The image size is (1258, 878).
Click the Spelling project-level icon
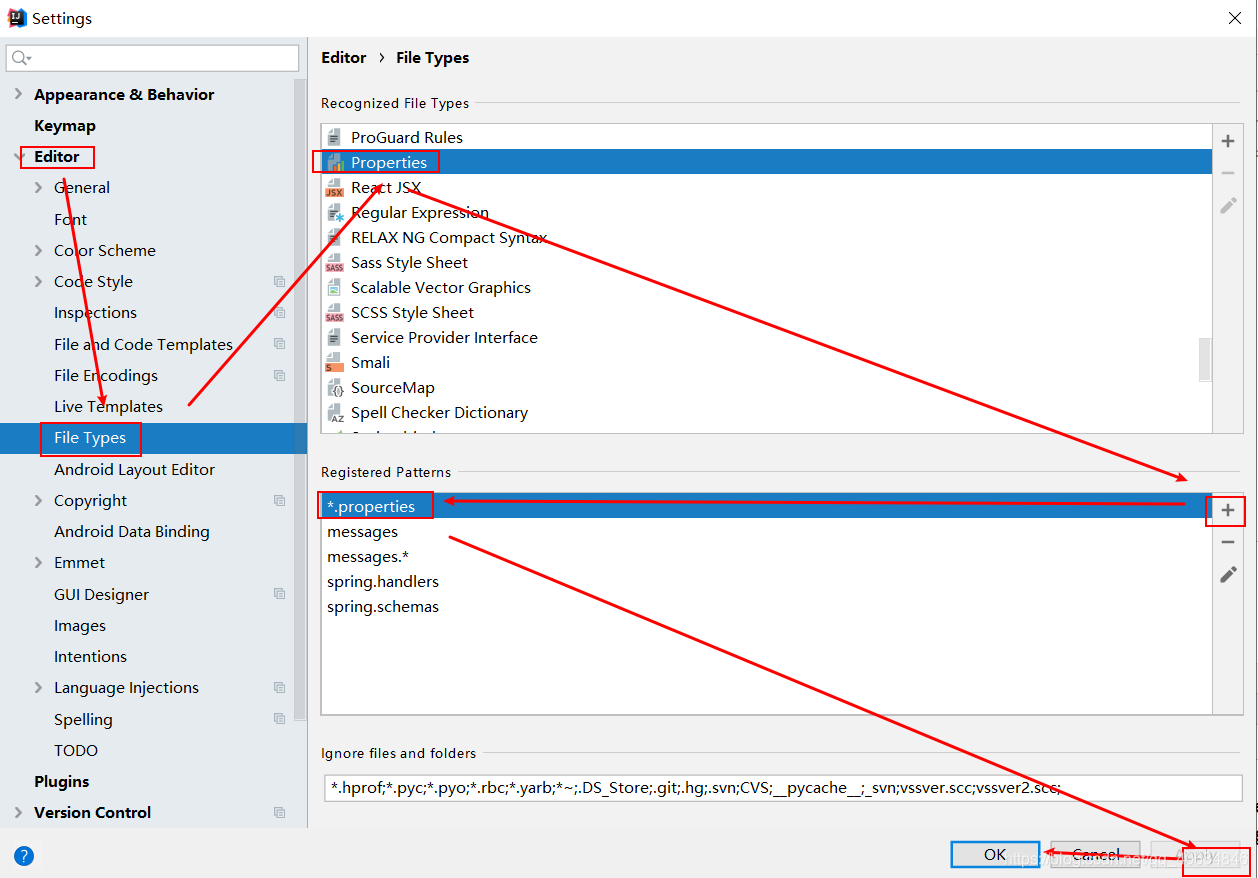[x=280, y=719]
